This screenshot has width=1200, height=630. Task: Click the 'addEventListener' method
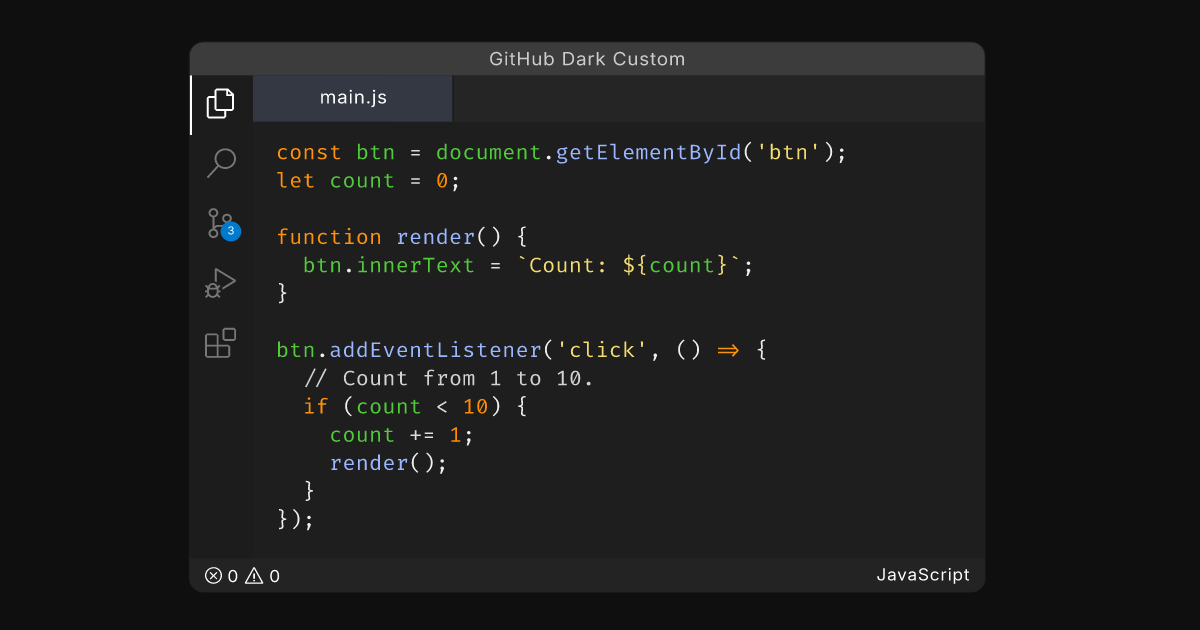[436, 350]
